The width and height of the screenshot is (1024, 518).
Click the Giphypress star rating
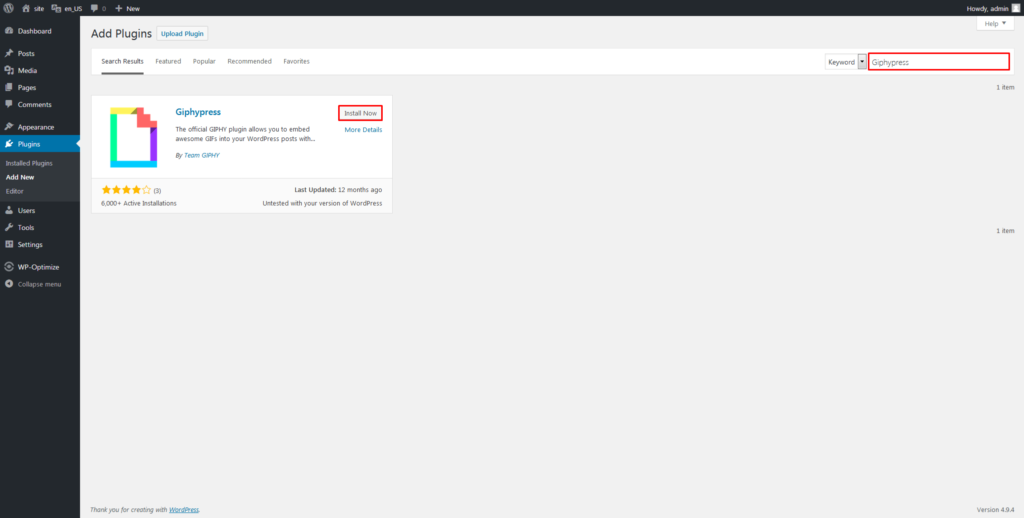[x=126, y=190]
